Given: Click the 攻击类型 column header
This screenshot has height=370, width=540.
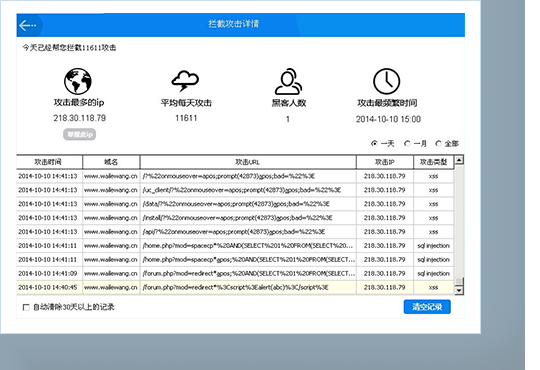Looking at the screenshot, I should (x=434, y=162).
